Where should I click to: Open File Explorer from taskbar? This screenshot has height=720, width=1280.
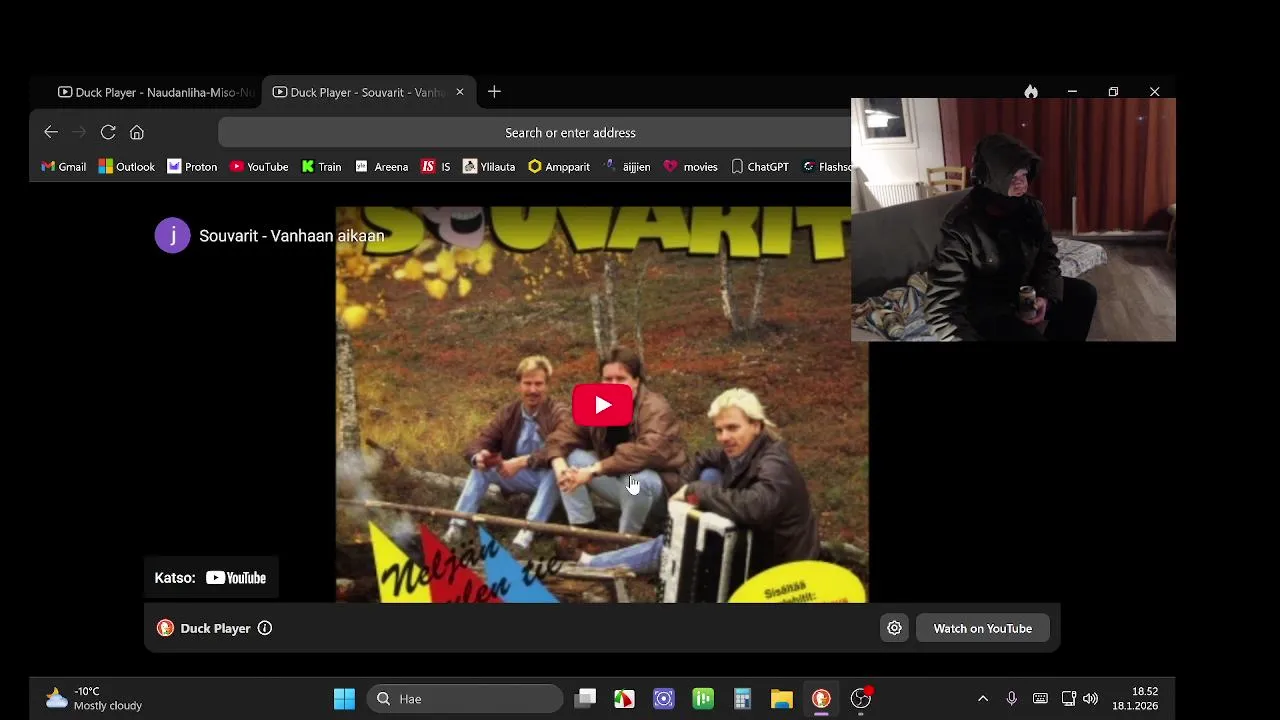[x=782, y=699]
